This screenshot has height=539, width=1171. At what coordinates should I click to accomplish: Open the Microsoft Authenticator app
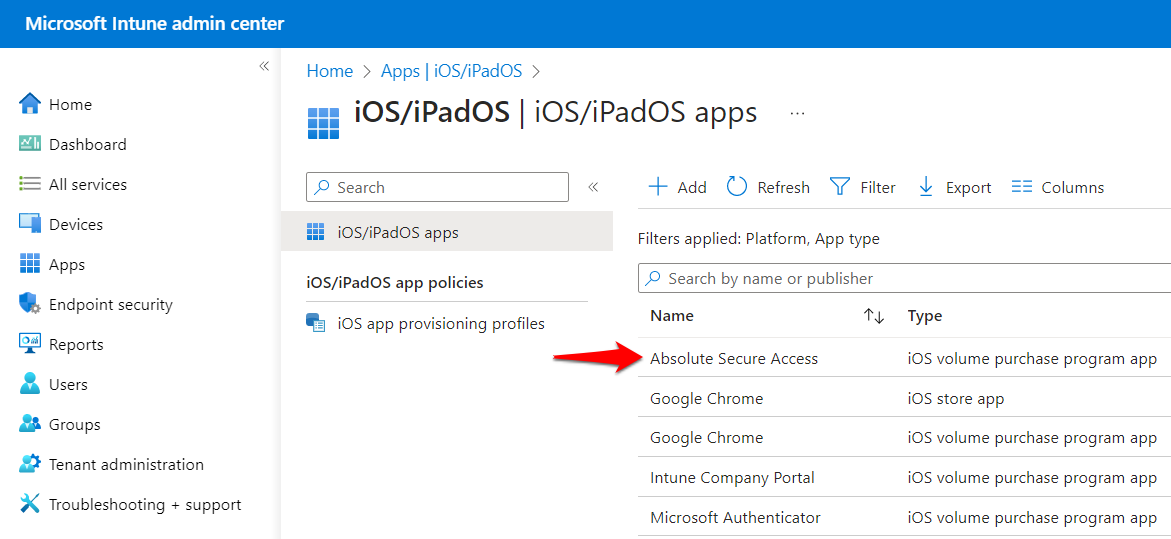[x=735, y=517]
